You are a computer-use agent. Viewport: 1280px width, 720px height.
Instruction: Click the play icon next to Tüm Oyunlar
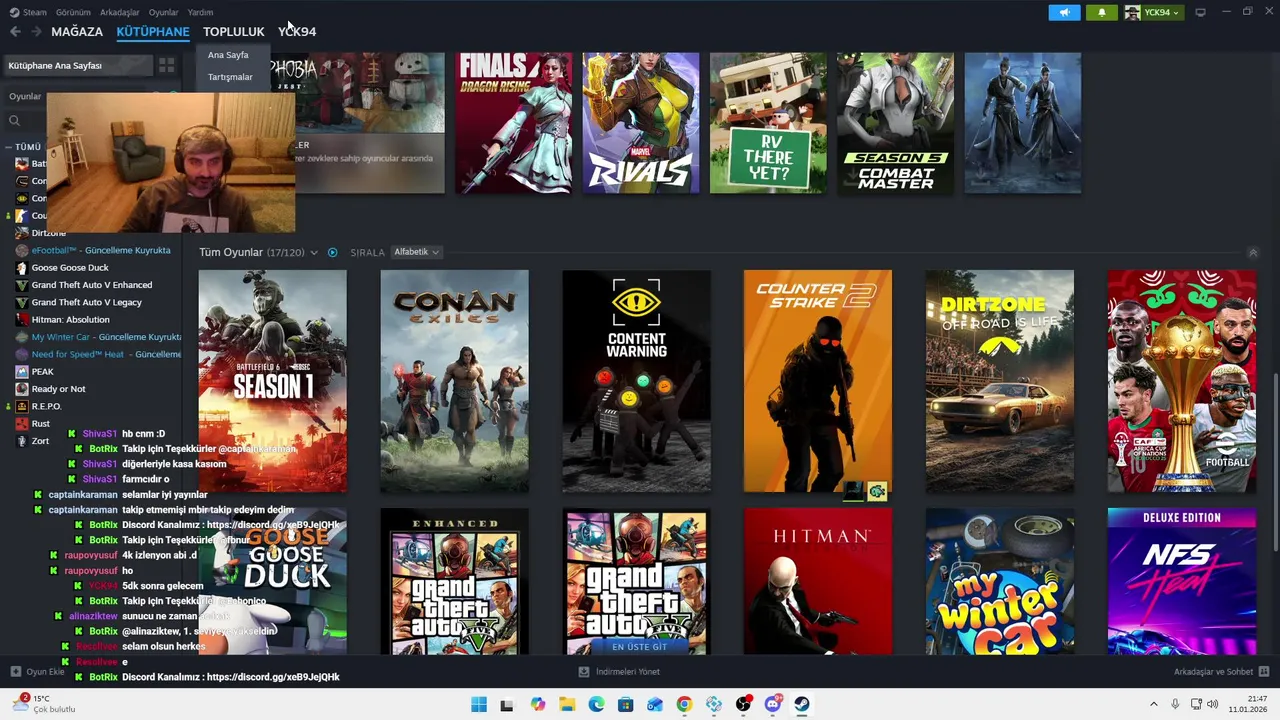tap(332, 252)
